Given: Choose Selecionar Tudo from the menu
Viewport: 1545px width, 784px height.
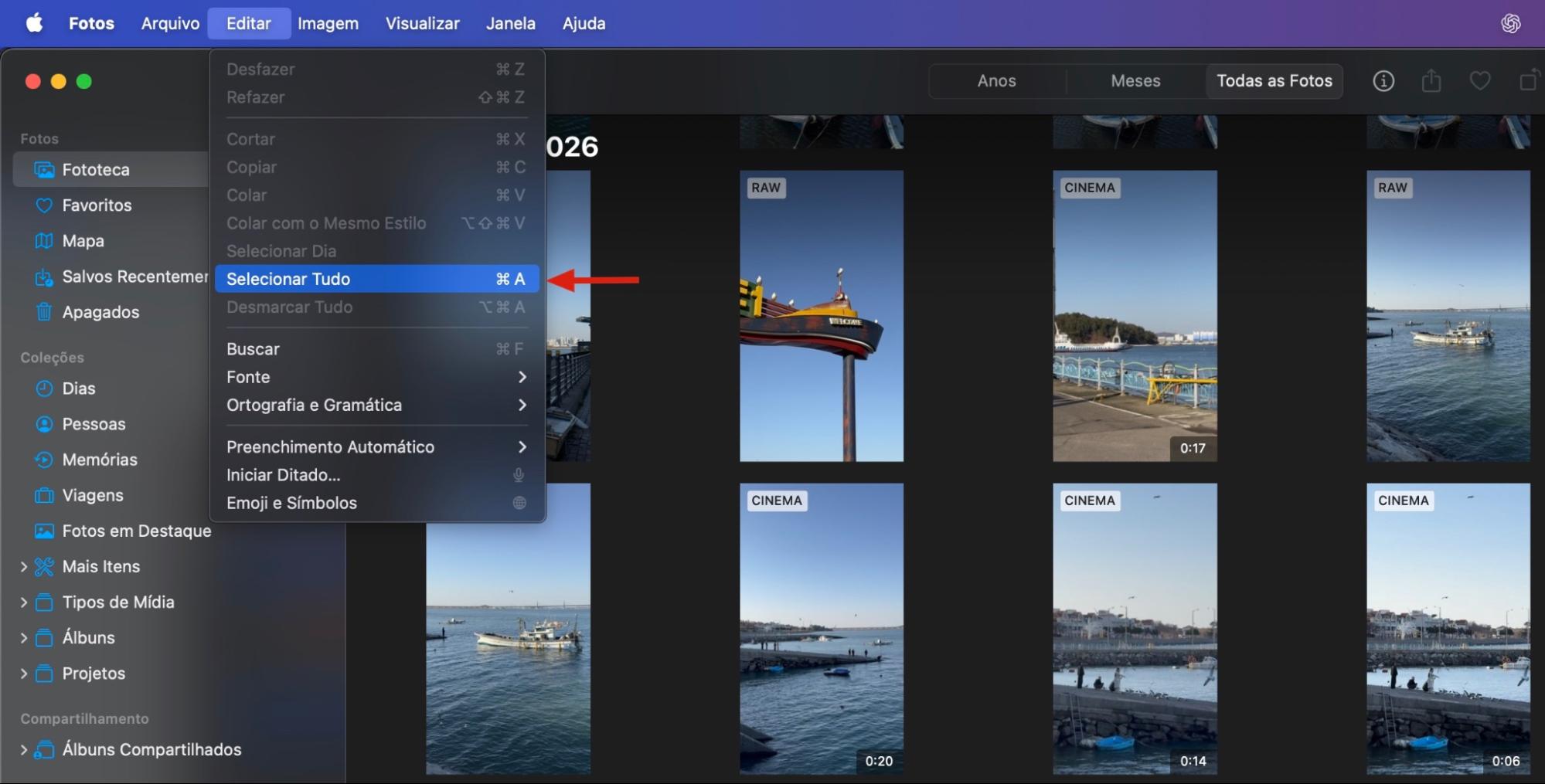Looking at the screenshot, I should [377, 279].
